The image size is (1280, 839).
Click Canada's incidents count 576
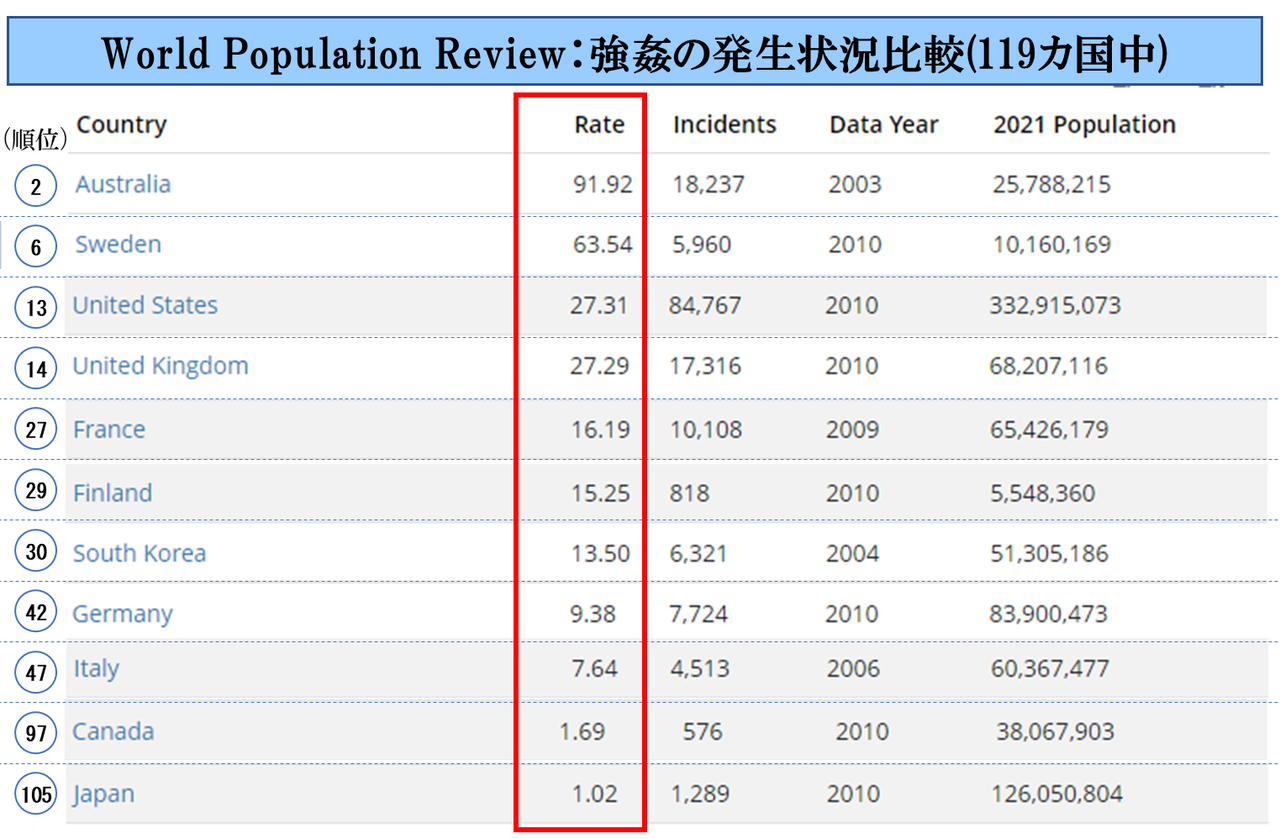tap(702, 731)
